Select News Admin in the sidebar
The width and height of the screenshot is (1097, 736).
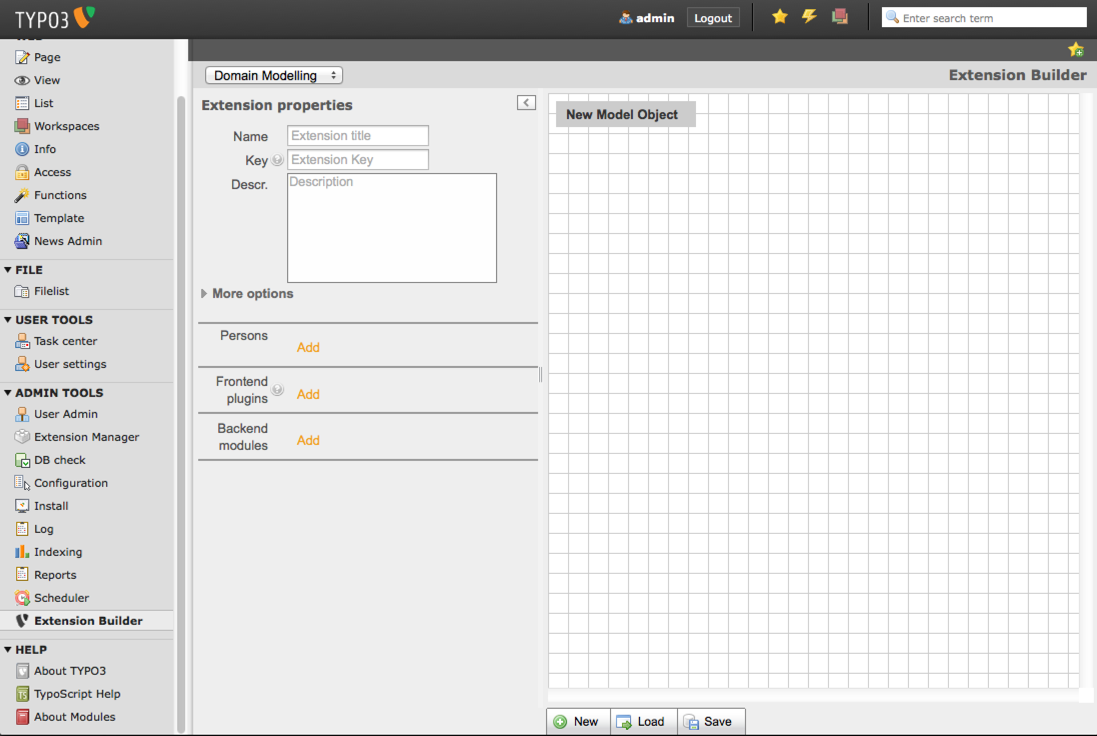(x=68, y=241)
